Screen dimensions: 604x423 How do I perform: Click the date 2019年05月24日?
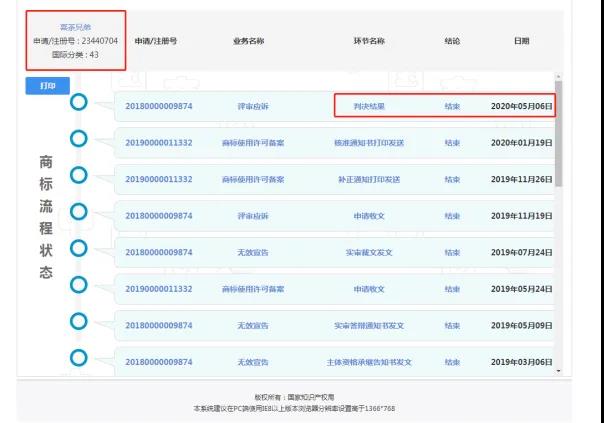coord(522,289)
